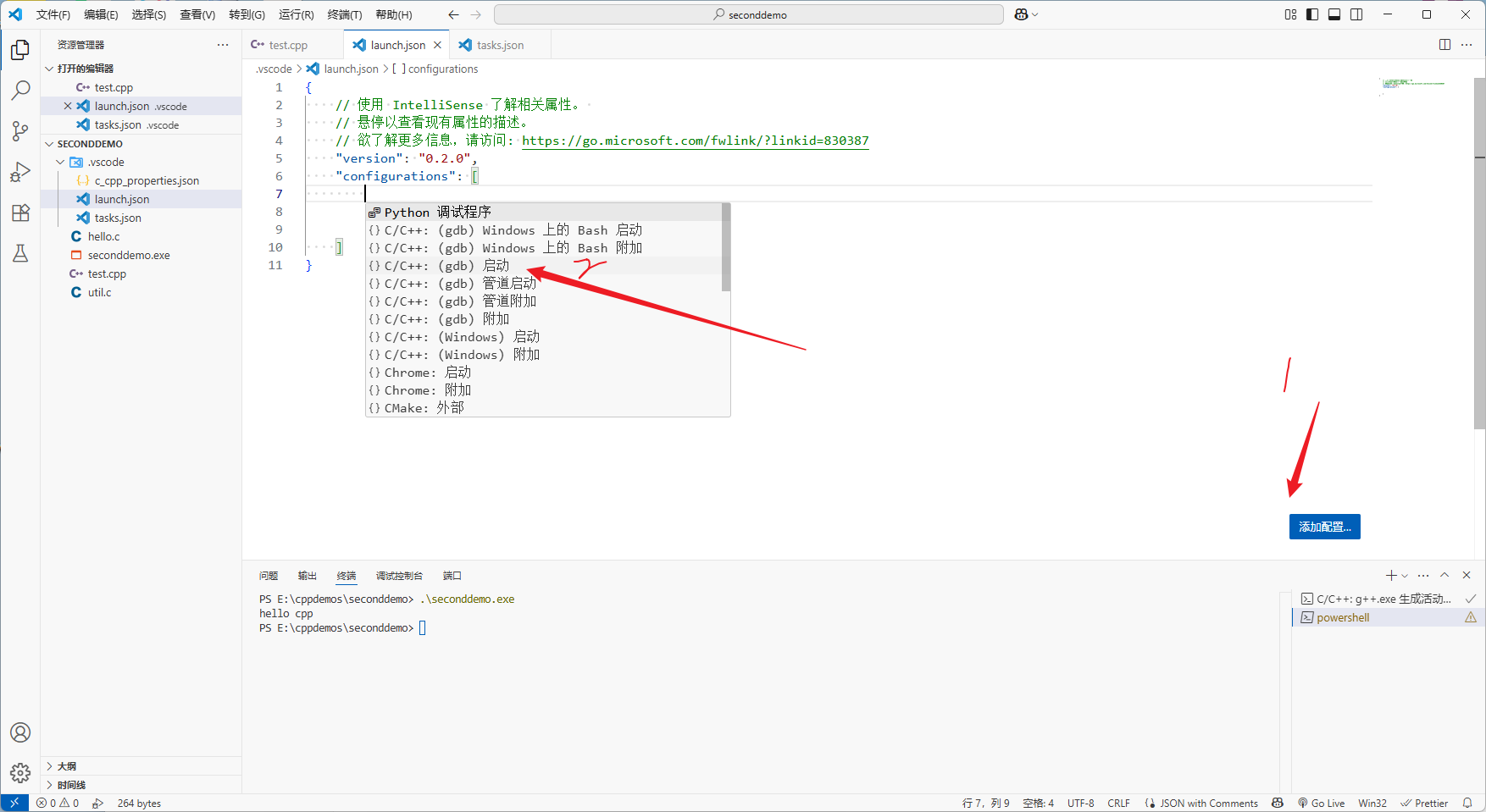Open the Terminal menu
Viewport: 1486px width, 812px height.
344,14
